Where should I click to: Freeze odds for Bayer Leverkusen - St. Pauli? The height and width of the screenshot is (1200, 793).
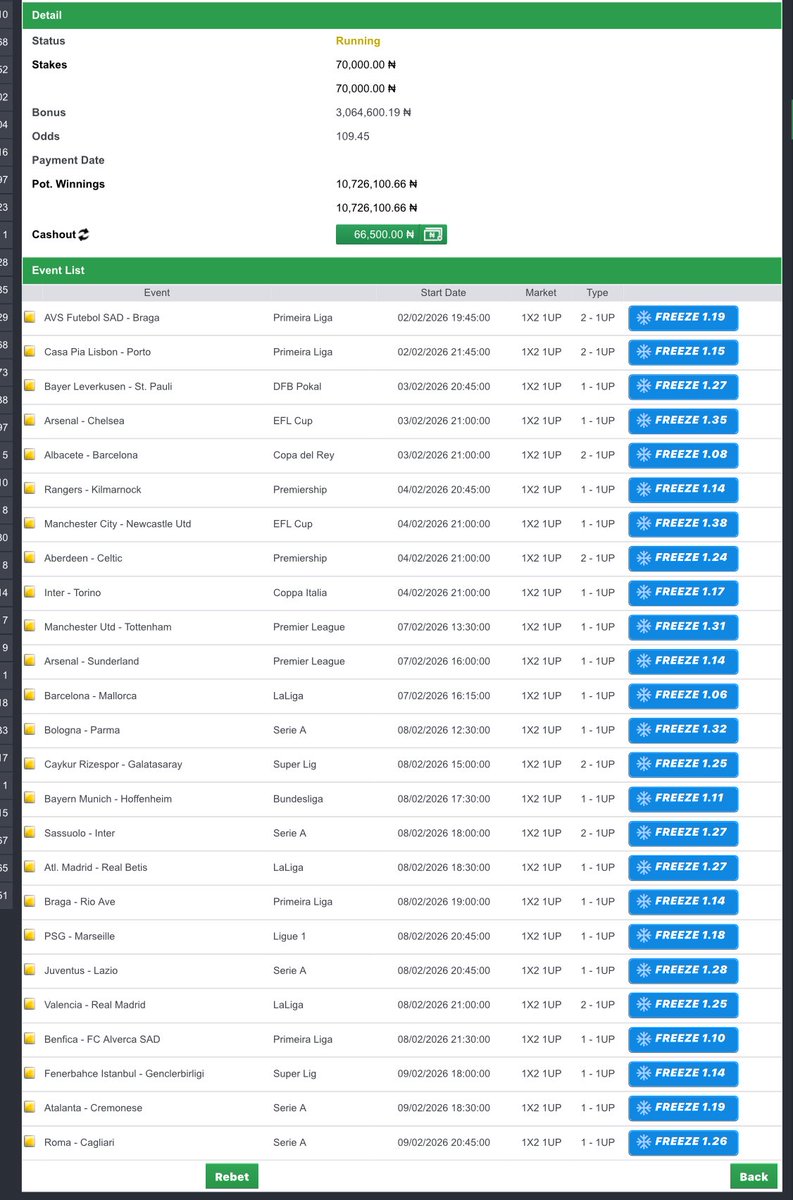point(683,386)
